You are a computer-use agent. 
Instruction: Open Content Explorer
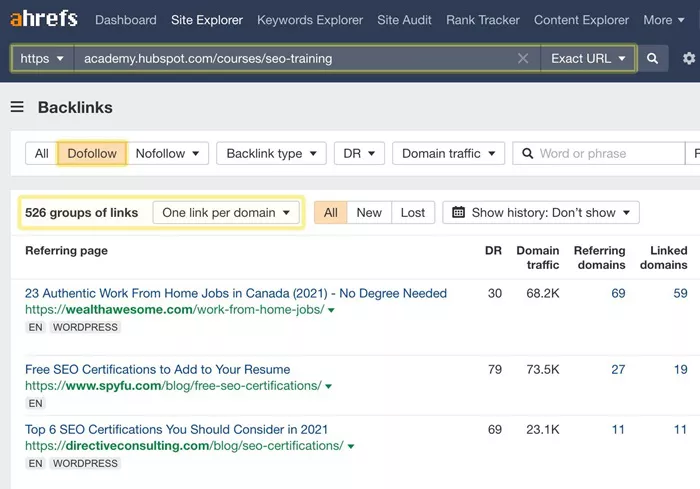tap(581, 20)
